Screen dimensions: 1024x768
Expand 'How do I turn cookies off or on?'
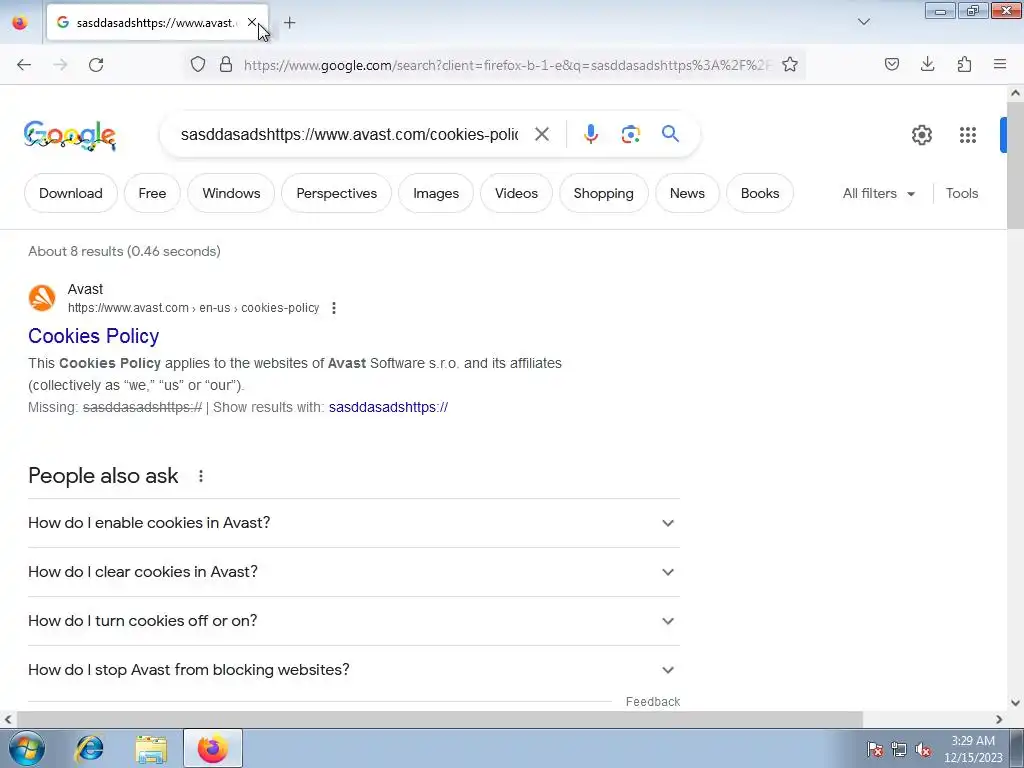(354, 621)
